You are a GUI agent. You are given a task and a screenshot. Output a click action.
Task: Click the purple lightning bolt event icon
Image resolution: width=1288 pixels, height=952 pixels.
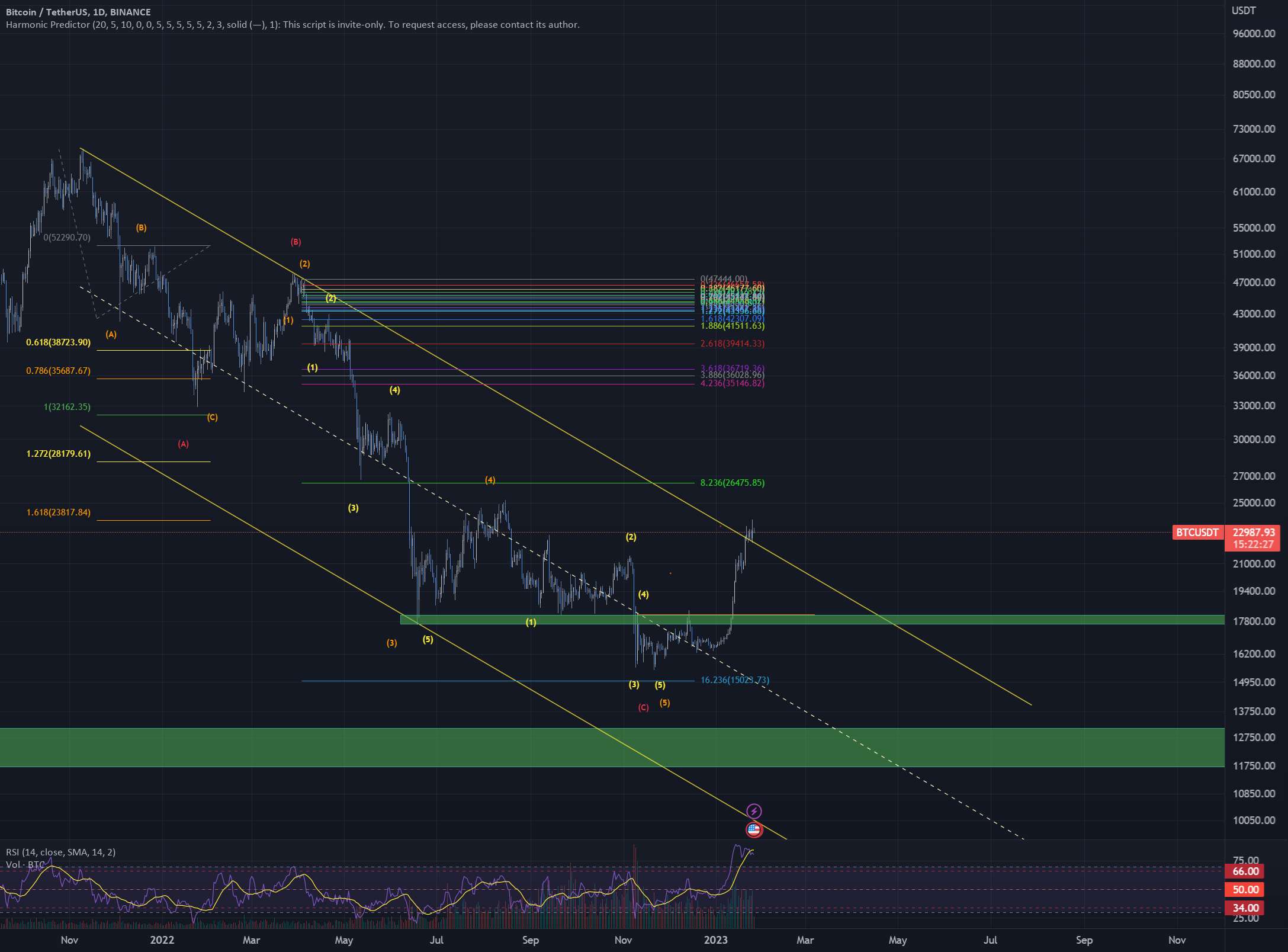pyautogui.click(x=754, y=811)
